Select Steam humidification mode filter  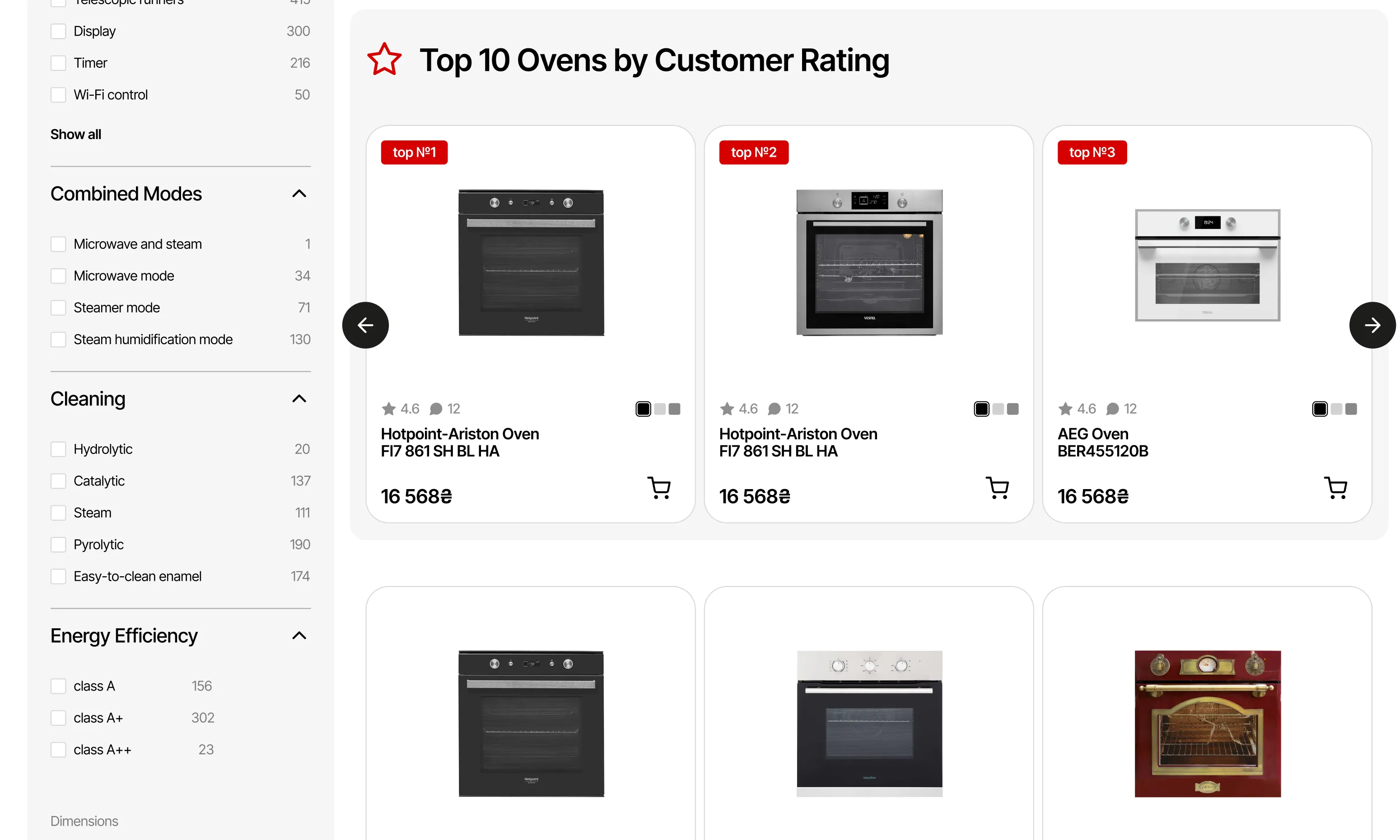click(58, 340)
